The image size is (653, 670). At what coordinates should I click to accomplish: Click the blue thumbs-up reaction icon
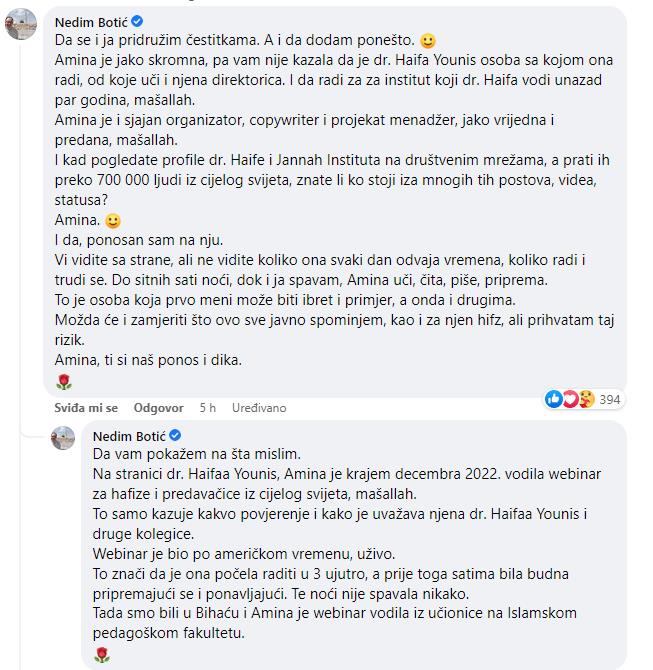[x=554, y=399]
